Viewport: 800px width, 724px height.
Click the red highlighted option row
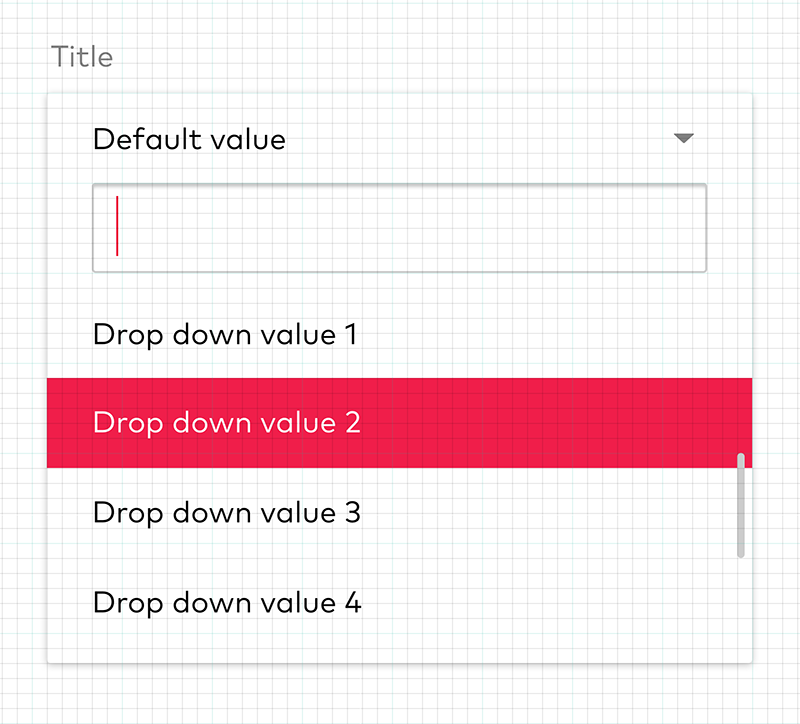[x=399, y=422]
